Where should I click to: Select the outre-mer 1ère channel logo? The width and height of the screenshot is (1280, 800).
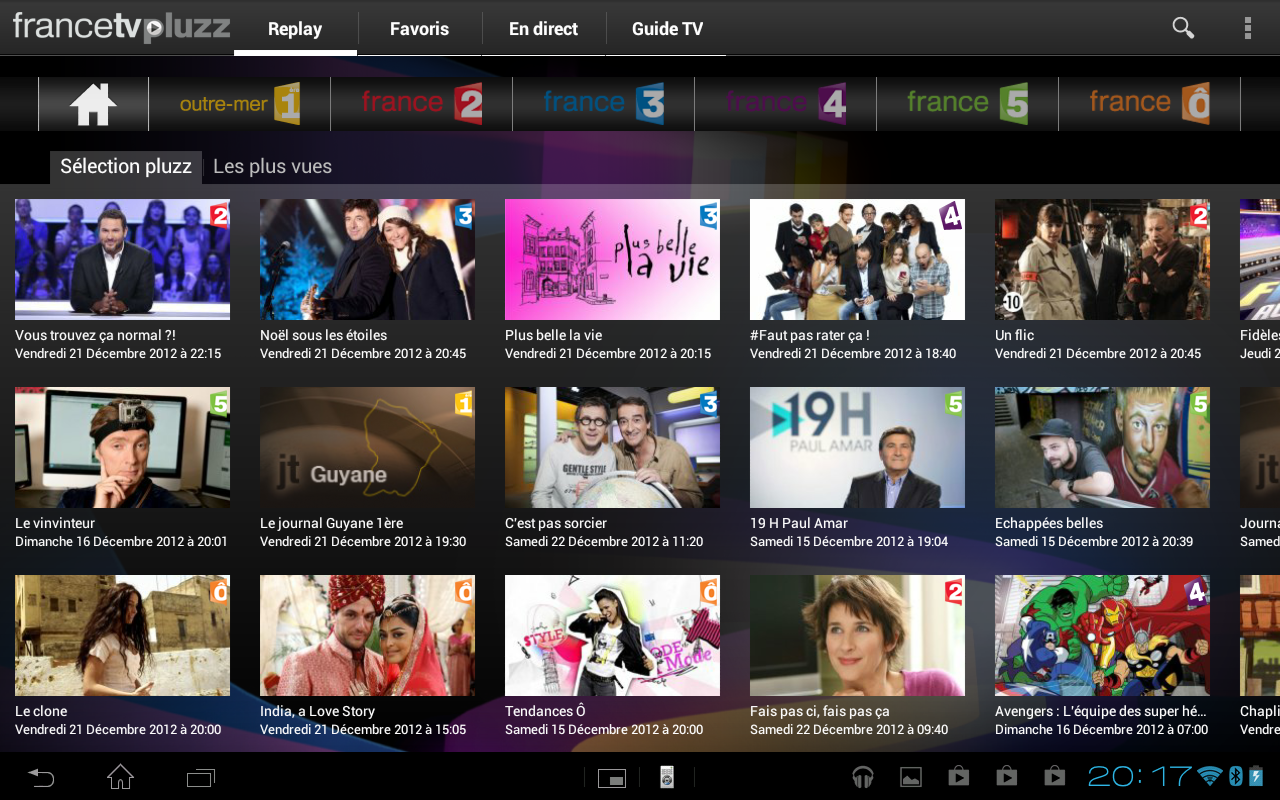point(240,104)
